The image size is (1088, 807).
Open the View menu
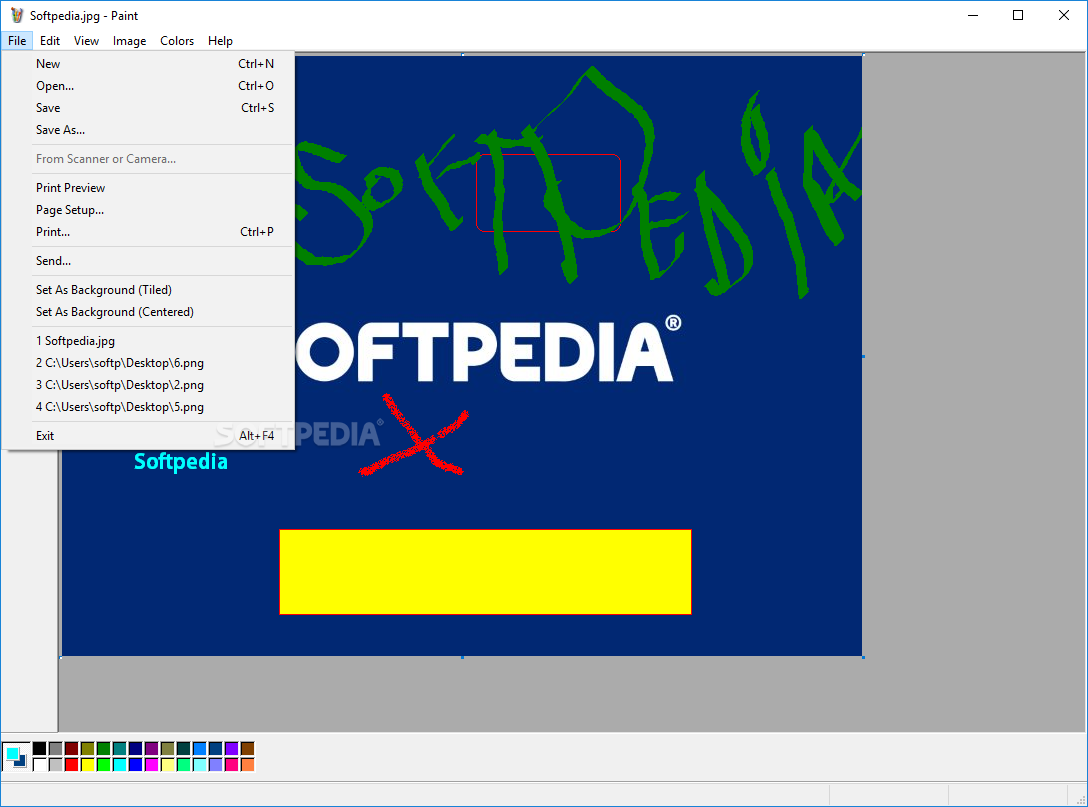pos(87,41)
